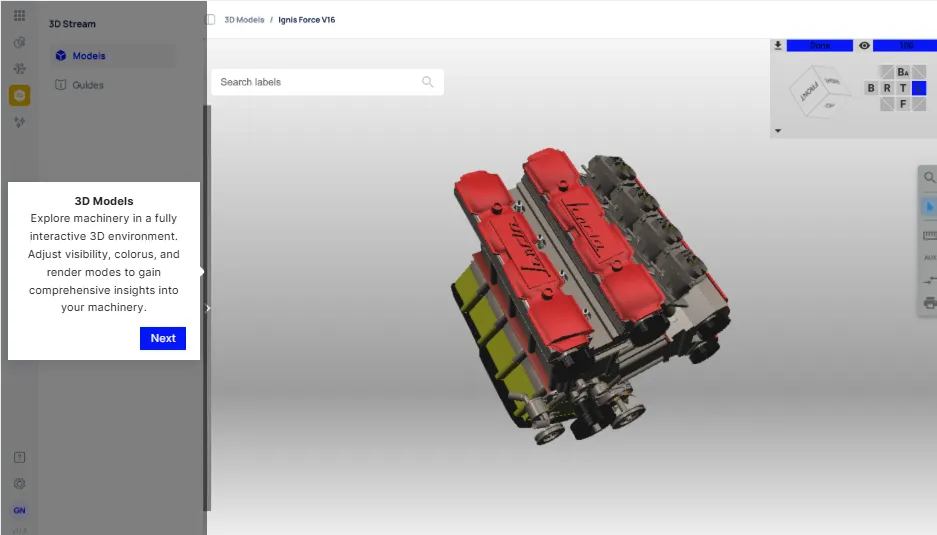Screen dimensions: 937x535
Task: Click the diagonal view tile left of F
Action: (x=887, y=104)
